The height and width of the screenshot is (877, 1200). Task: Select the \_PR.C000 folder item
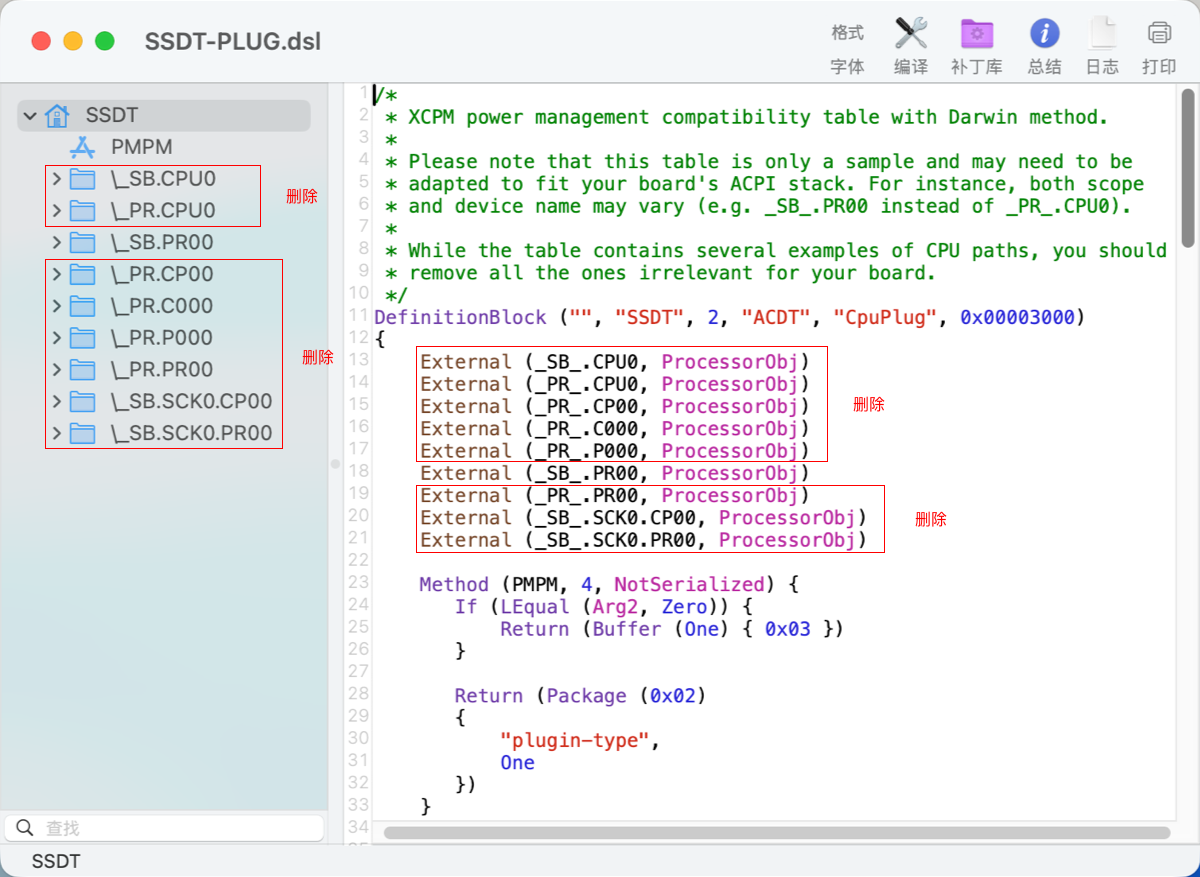(x=162, y=306)
